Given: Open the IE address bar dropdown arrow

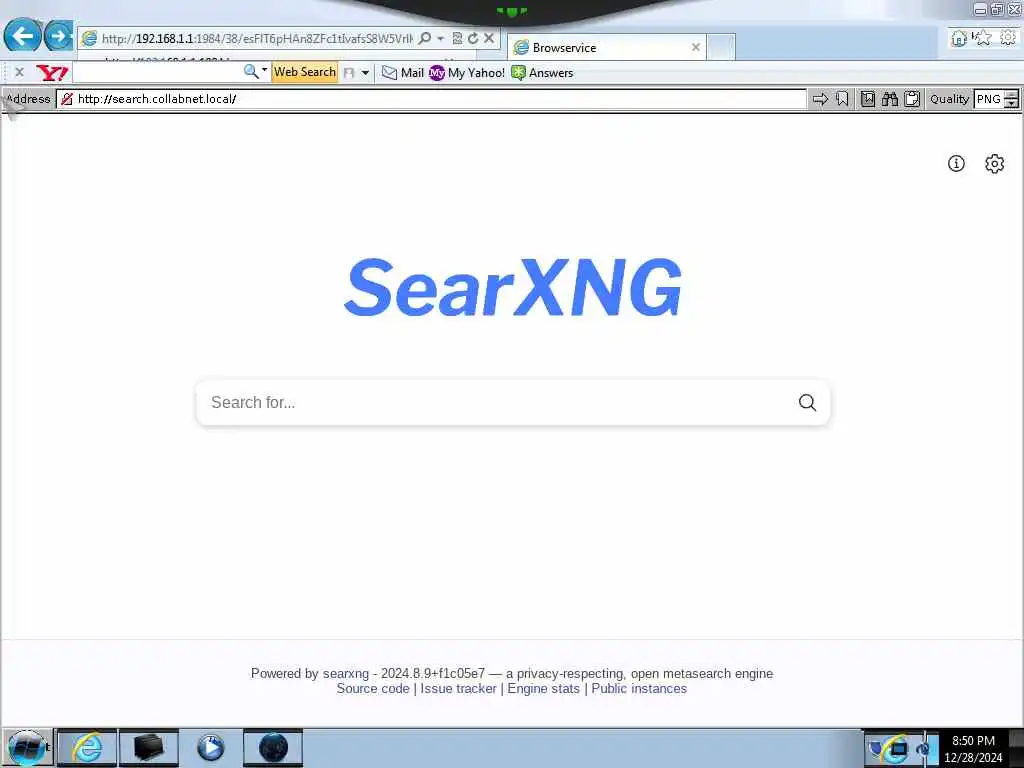Looking at the screenshot, I should tap(440, 39).
